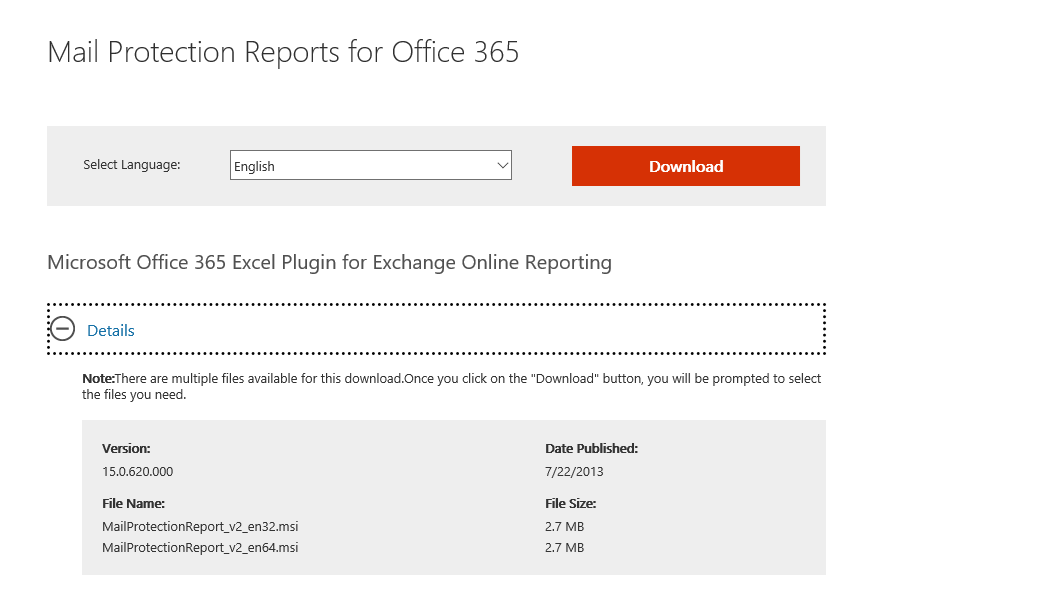Viewport: 1051px width, 595px height.
Task: Select the version number 15.0.620.000
Action: pos(137,472)
